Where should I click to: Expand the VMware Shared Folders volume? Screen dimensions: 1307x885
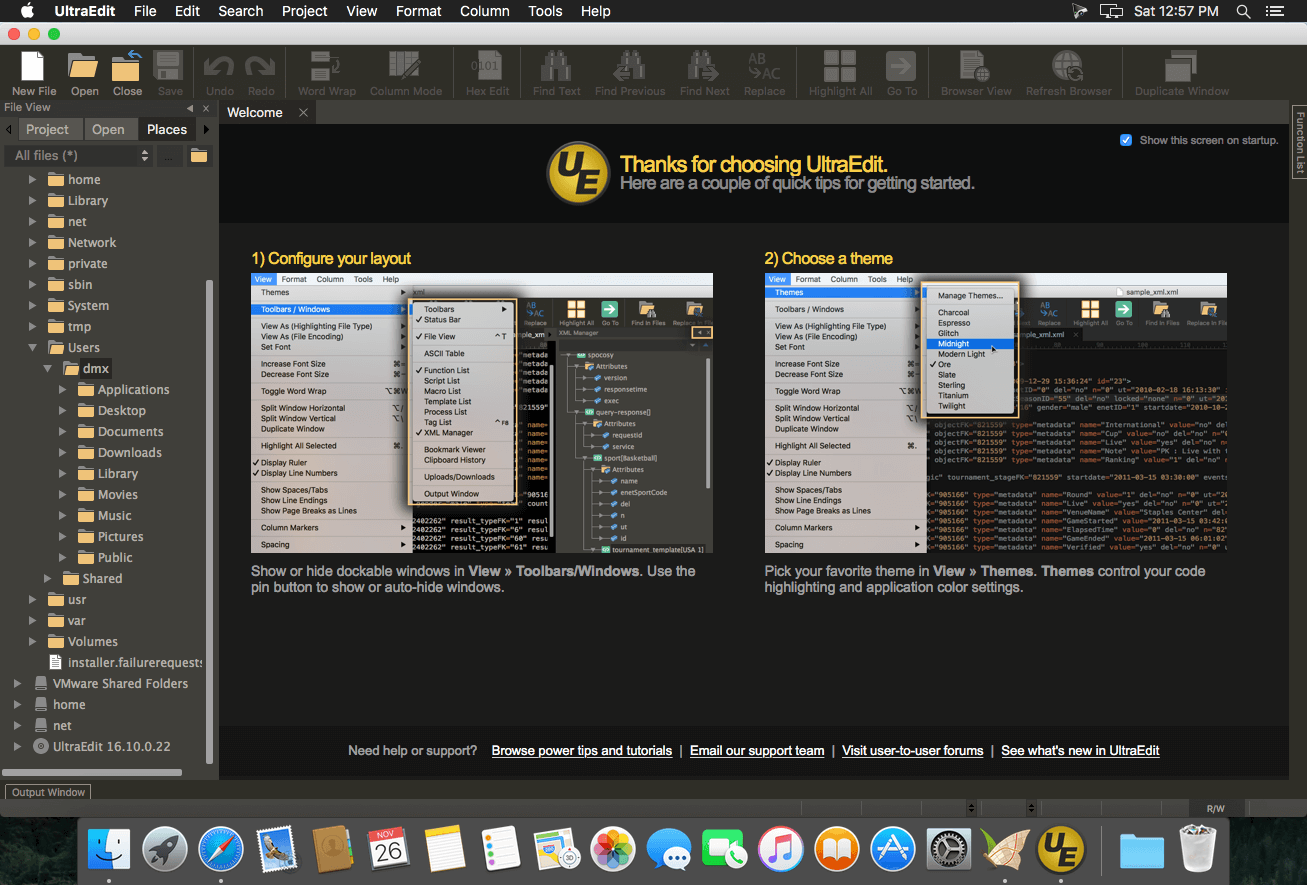click(17, 684)
